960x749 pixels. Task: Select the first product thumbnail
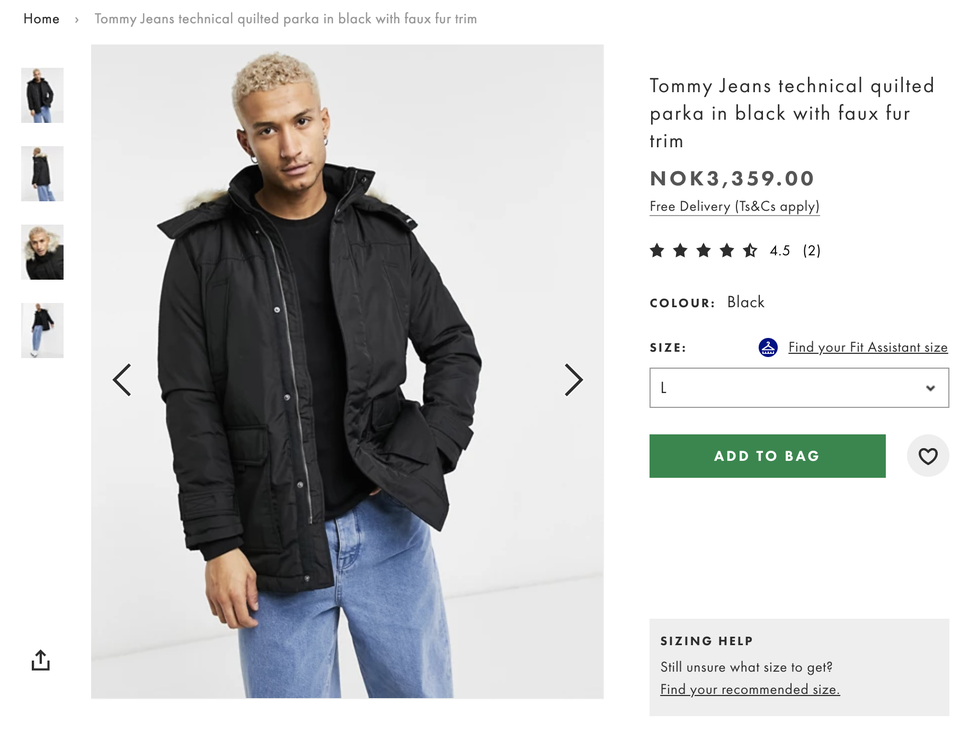pos(42,95)
